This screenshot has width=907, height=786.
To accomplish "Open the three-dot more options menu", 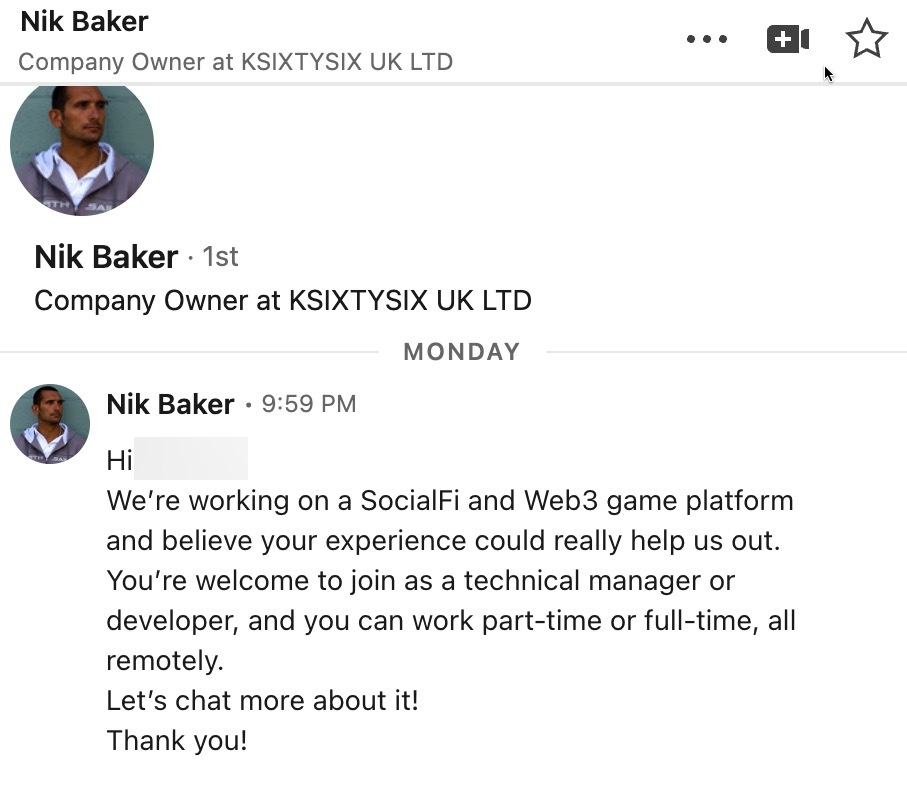I will [x=707, y=40].
